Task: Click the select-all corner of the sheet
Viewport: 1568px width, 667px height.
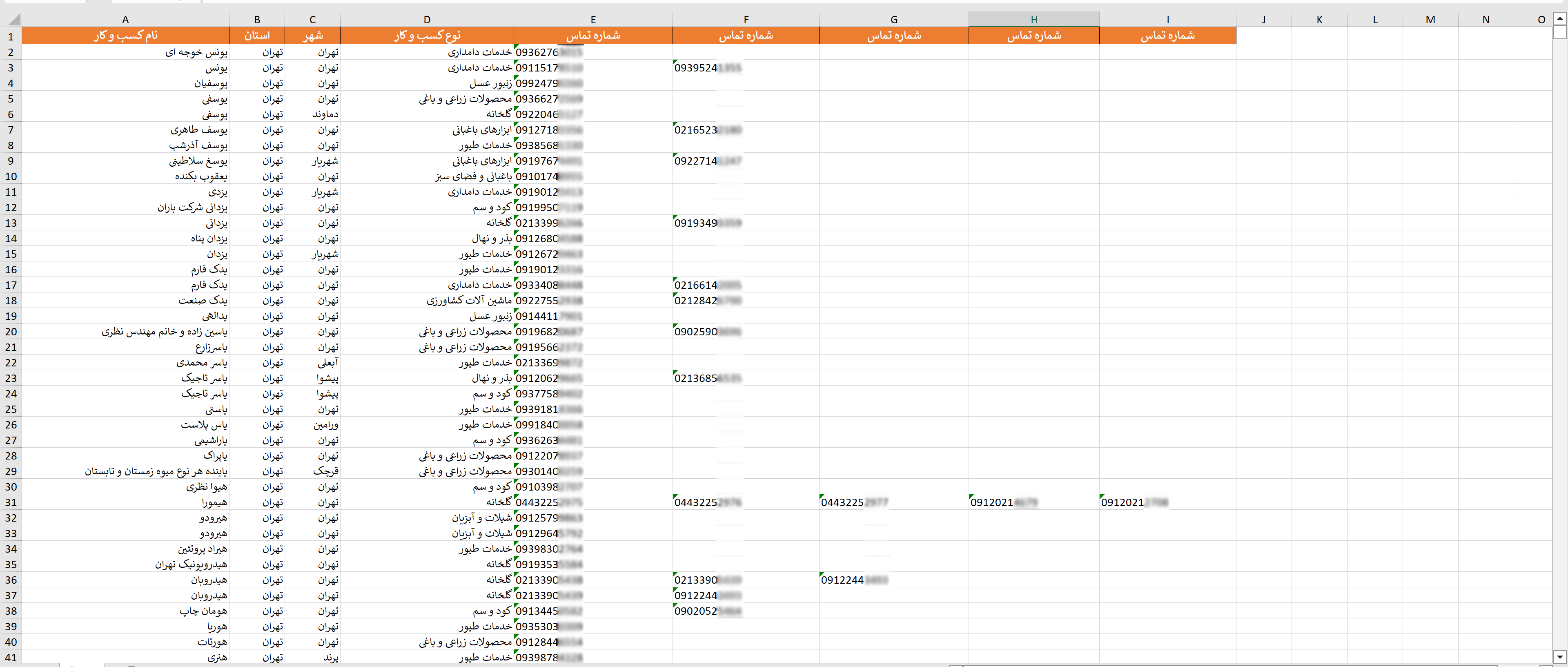Action: point(11,20)
